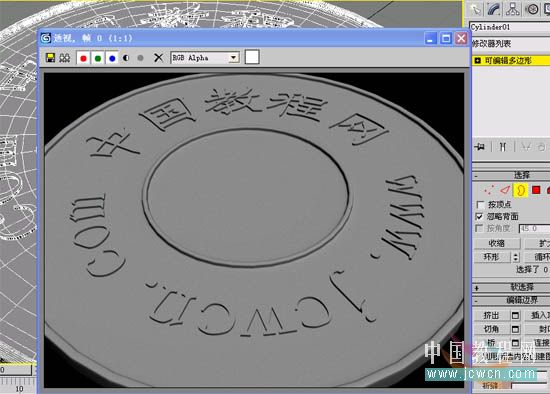The height and width of the screenshot is (394, 550).
Task: Clear the rendered frame with the X icon
Action: click(159, 58)
